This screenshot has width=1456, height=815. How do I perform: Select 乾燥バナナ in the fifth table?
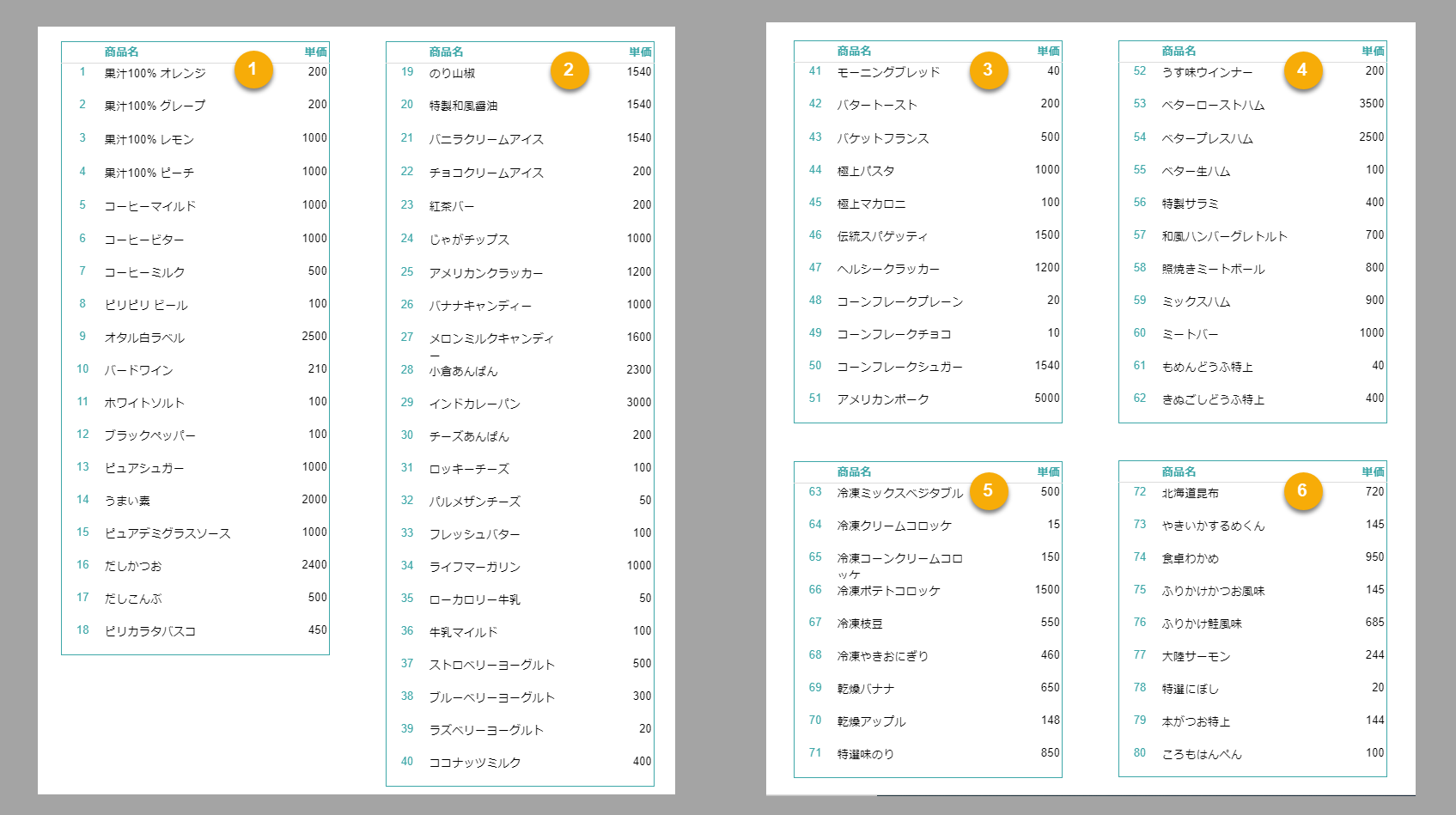[863, 688]
